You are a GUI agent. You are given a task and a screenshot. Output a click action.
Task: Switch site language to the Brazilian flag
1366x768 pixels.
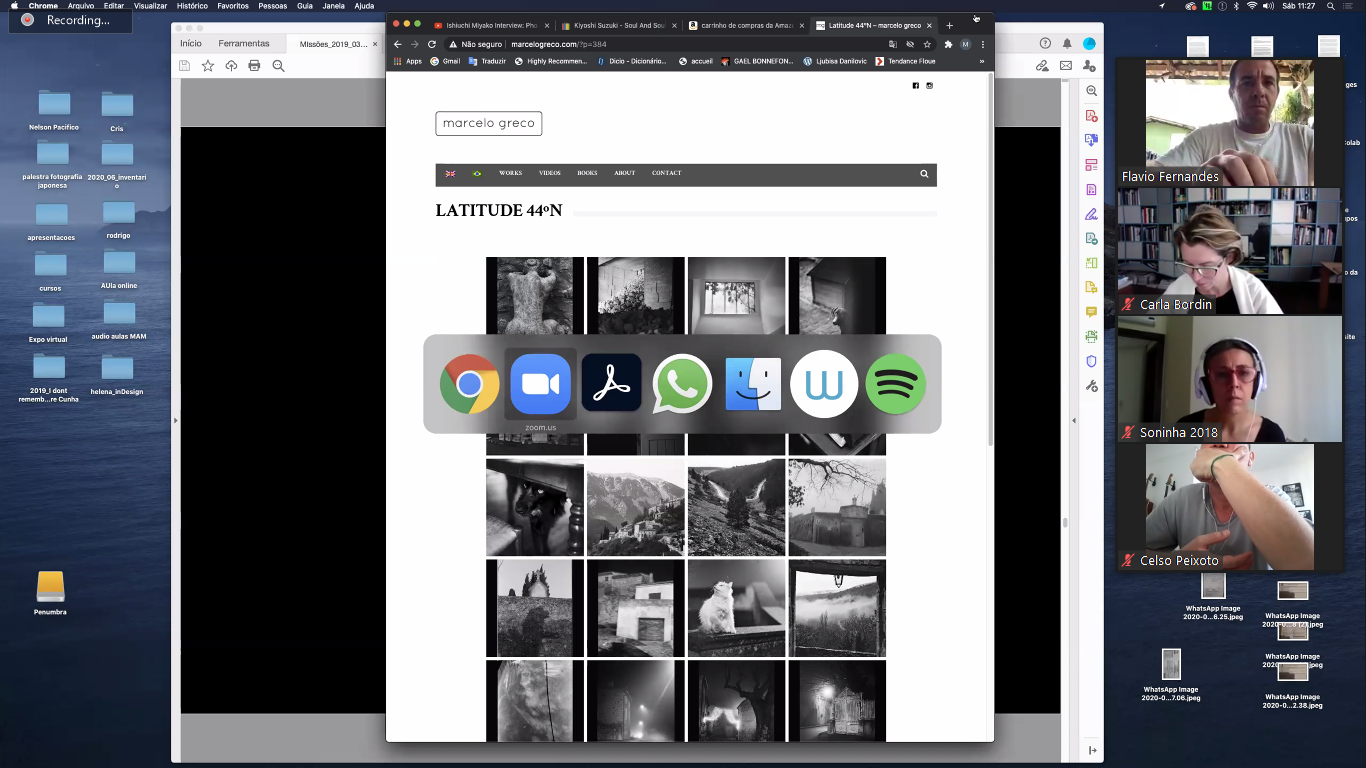(x=477, y=174)
